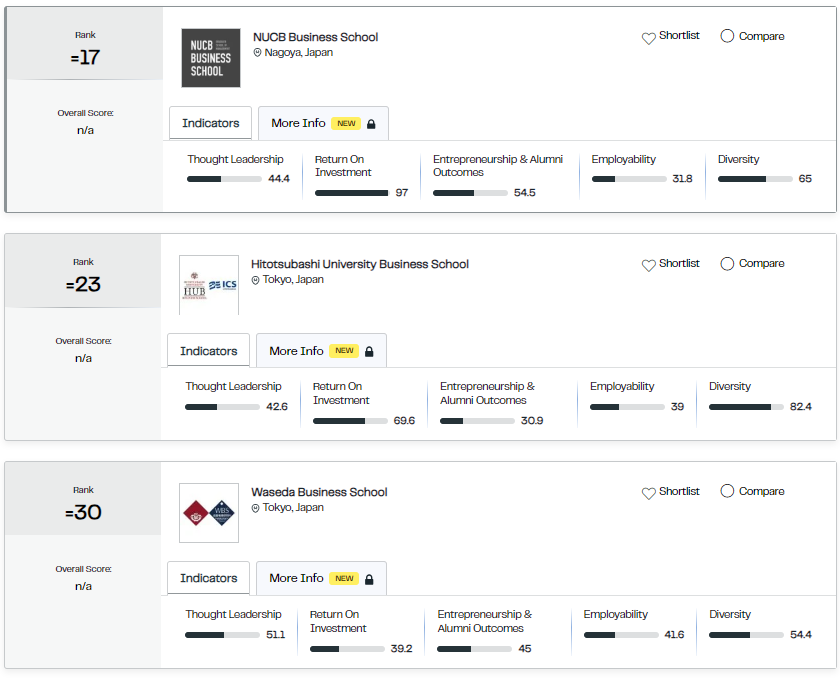Click NUCB Employability bar at 31.8

(x=629, y=179)
